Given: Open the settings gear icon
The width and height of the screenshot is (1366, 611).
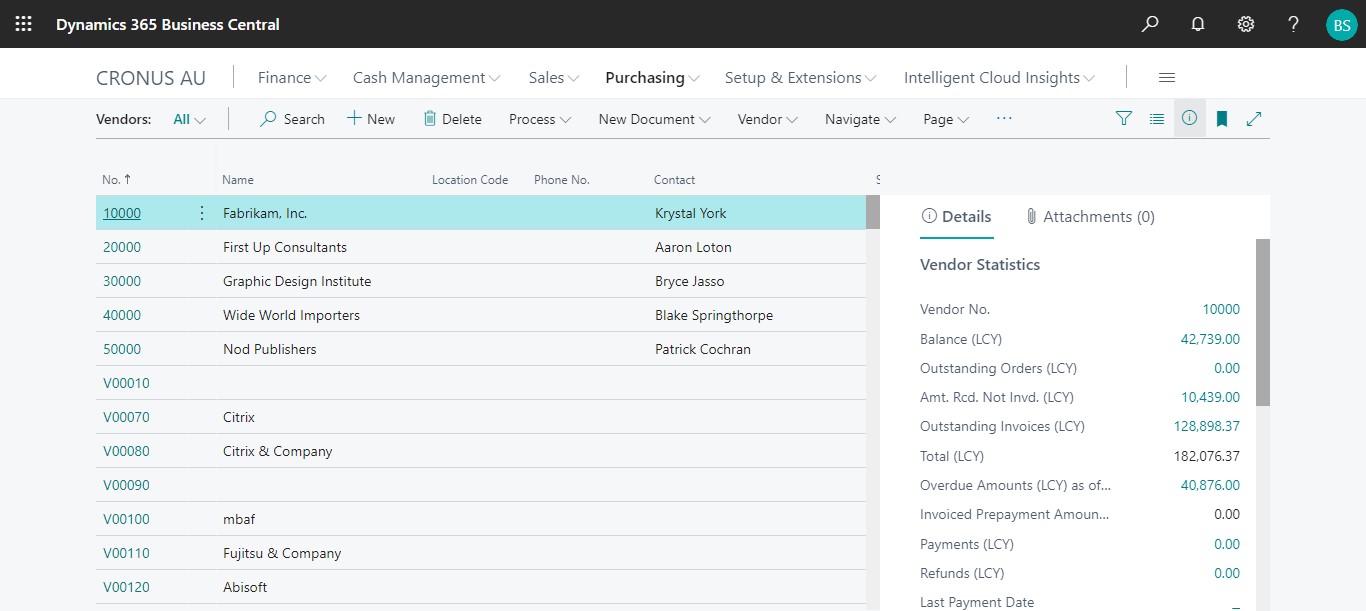Looking at the screenshot, I should (x=1246, y=24).
